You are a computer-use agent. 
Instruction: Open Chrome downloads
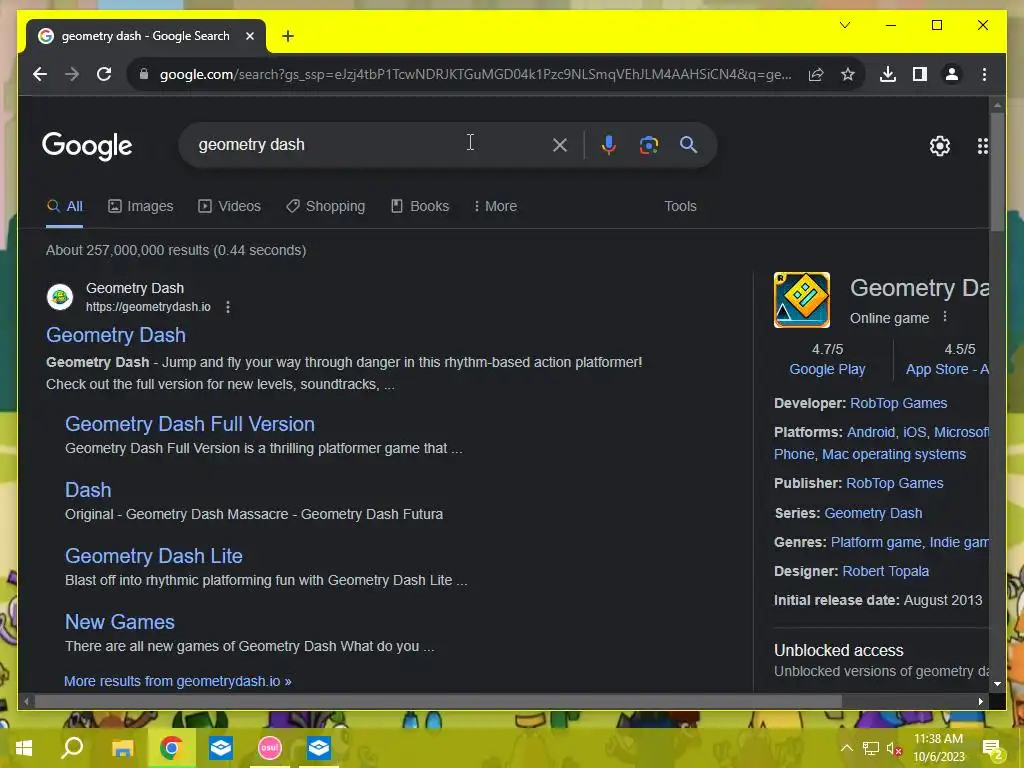tap(888, 74)
